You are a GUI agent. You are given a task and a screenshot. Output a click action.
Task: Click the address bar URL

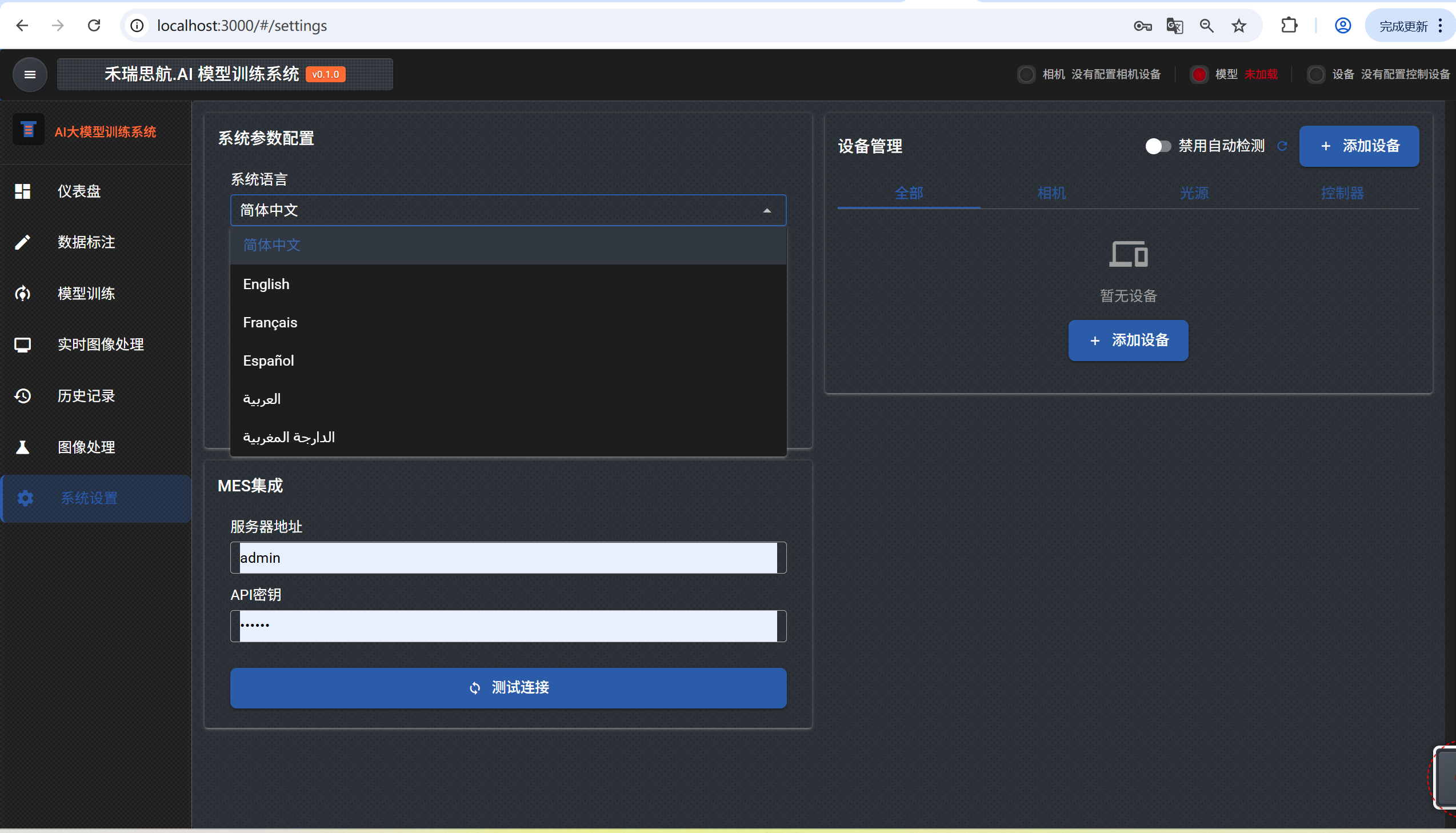tap(242, 26)
